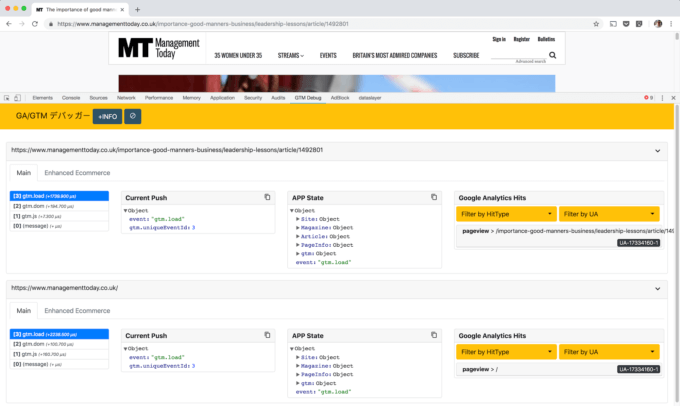Open the Application DevTools tab

coord(222,98)
